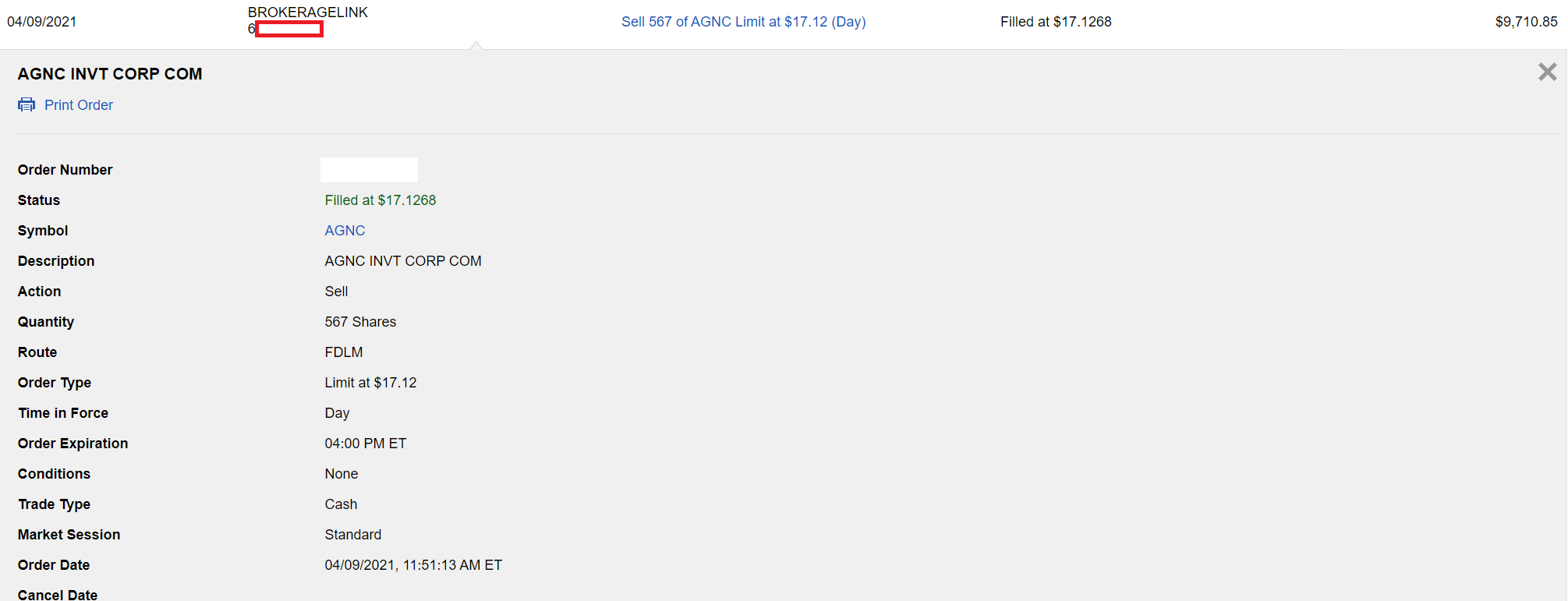Click the printer icon beside Print Order
This screenshot has height=601, width=1568.
pos(27,104)
